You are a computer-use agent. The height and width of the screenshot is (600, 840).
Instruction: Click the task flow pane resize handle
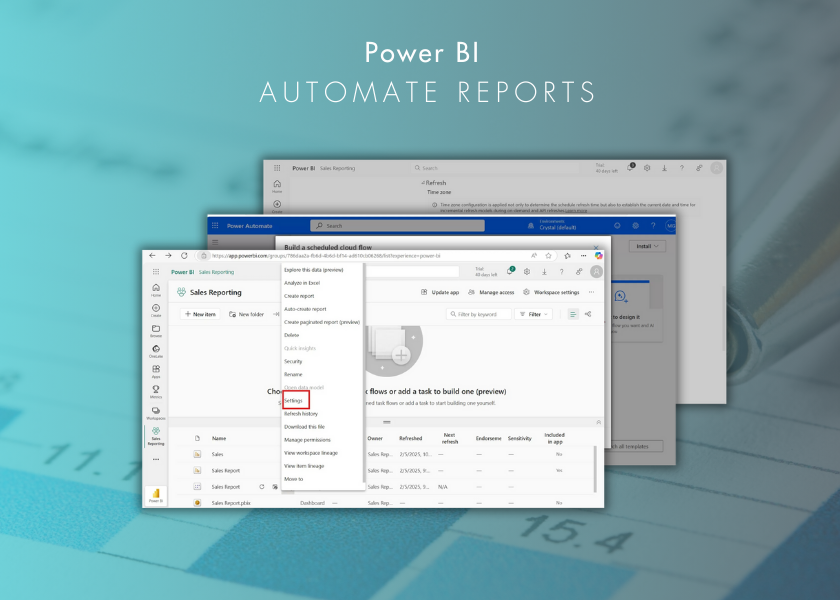(385, 422)
